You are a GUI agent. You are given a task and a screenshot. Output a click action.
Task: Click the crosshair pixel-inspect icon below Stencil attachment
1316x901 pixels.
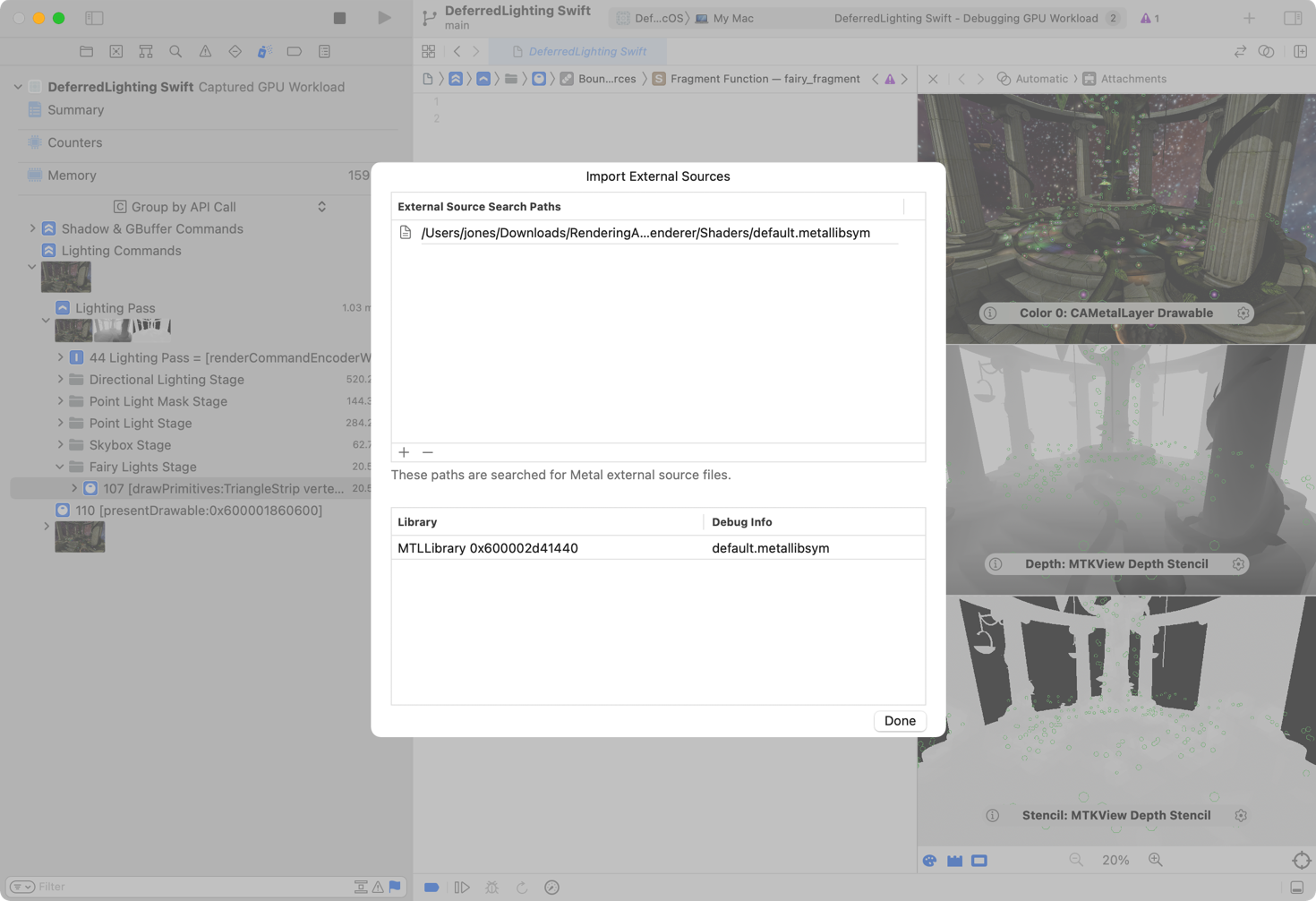1302,860
